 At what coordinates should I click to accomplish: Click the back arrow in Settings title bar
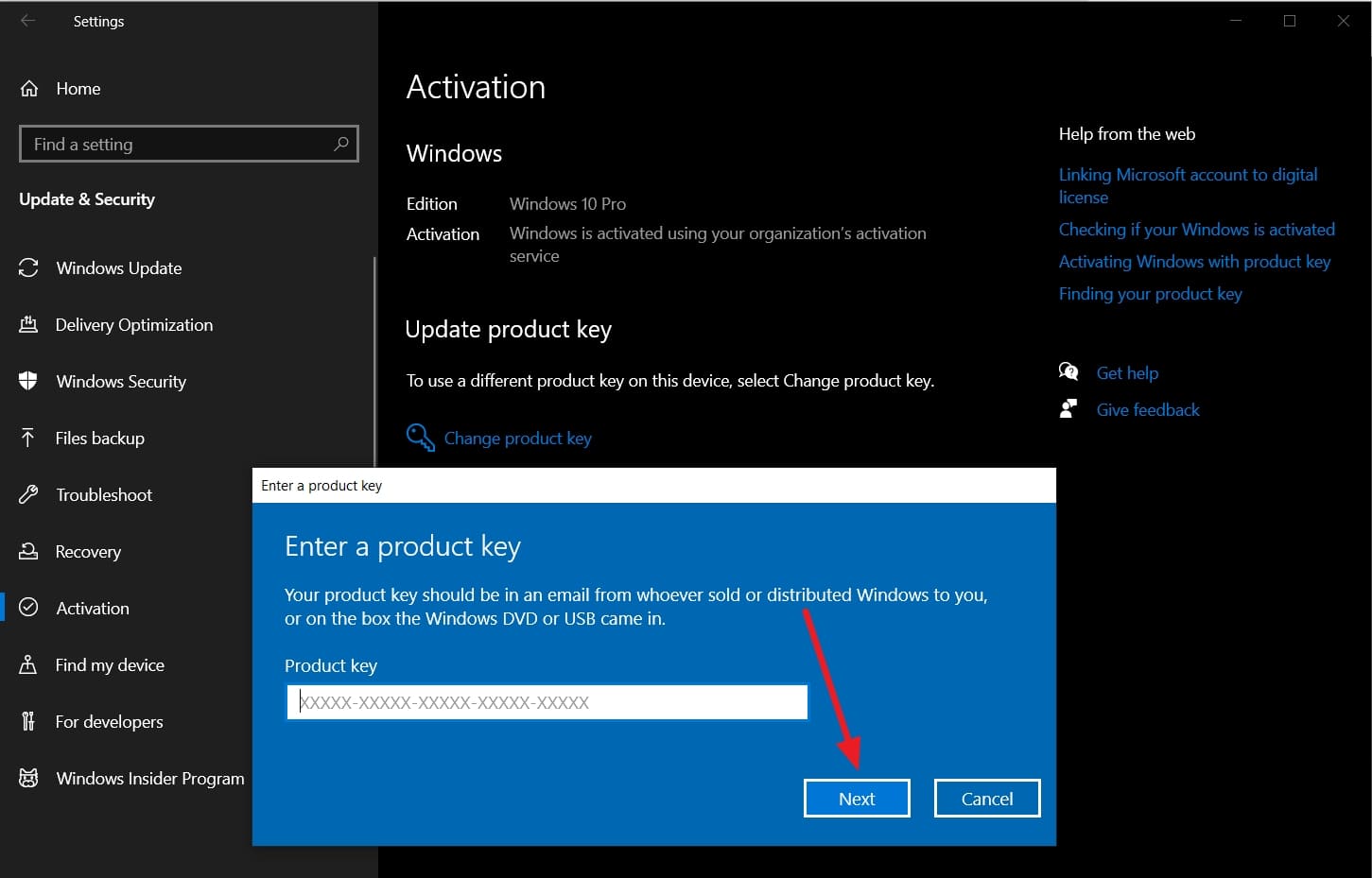[27, 20]
